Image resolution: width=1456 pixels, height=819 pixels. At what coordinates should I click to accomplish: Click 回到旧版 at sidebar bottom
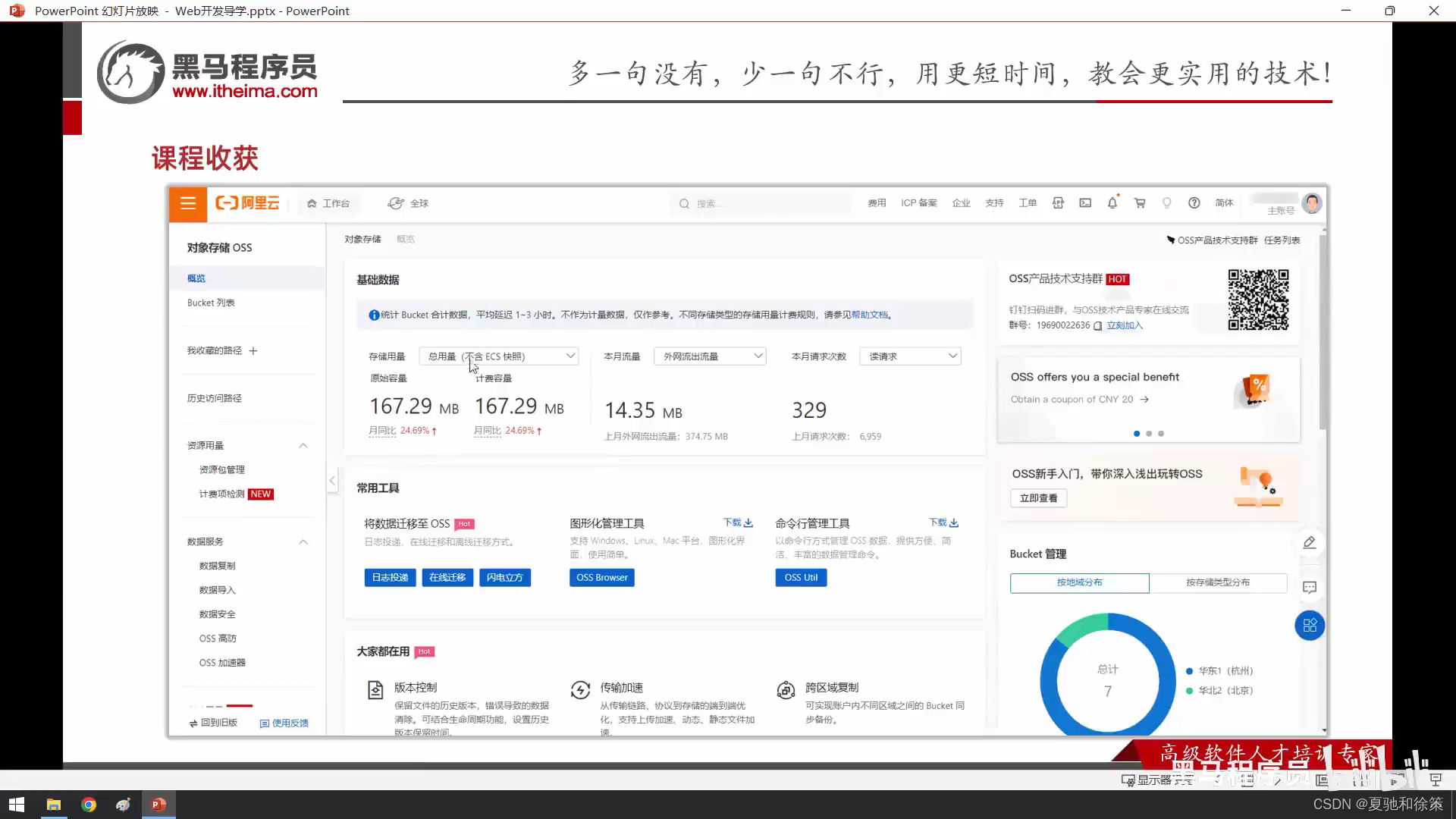click(x=213, y=723)
